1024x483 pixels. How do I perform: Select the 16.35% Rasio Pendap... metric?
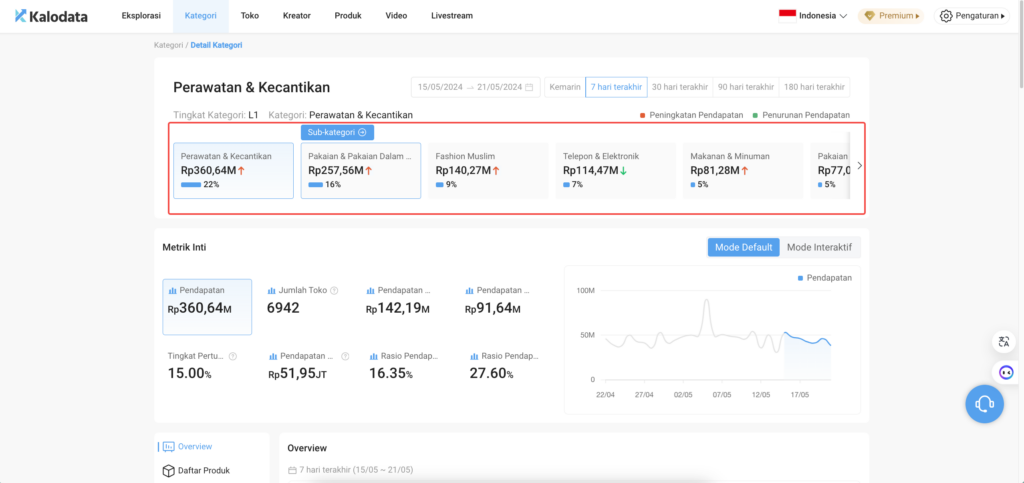click(x=406, y=366)
